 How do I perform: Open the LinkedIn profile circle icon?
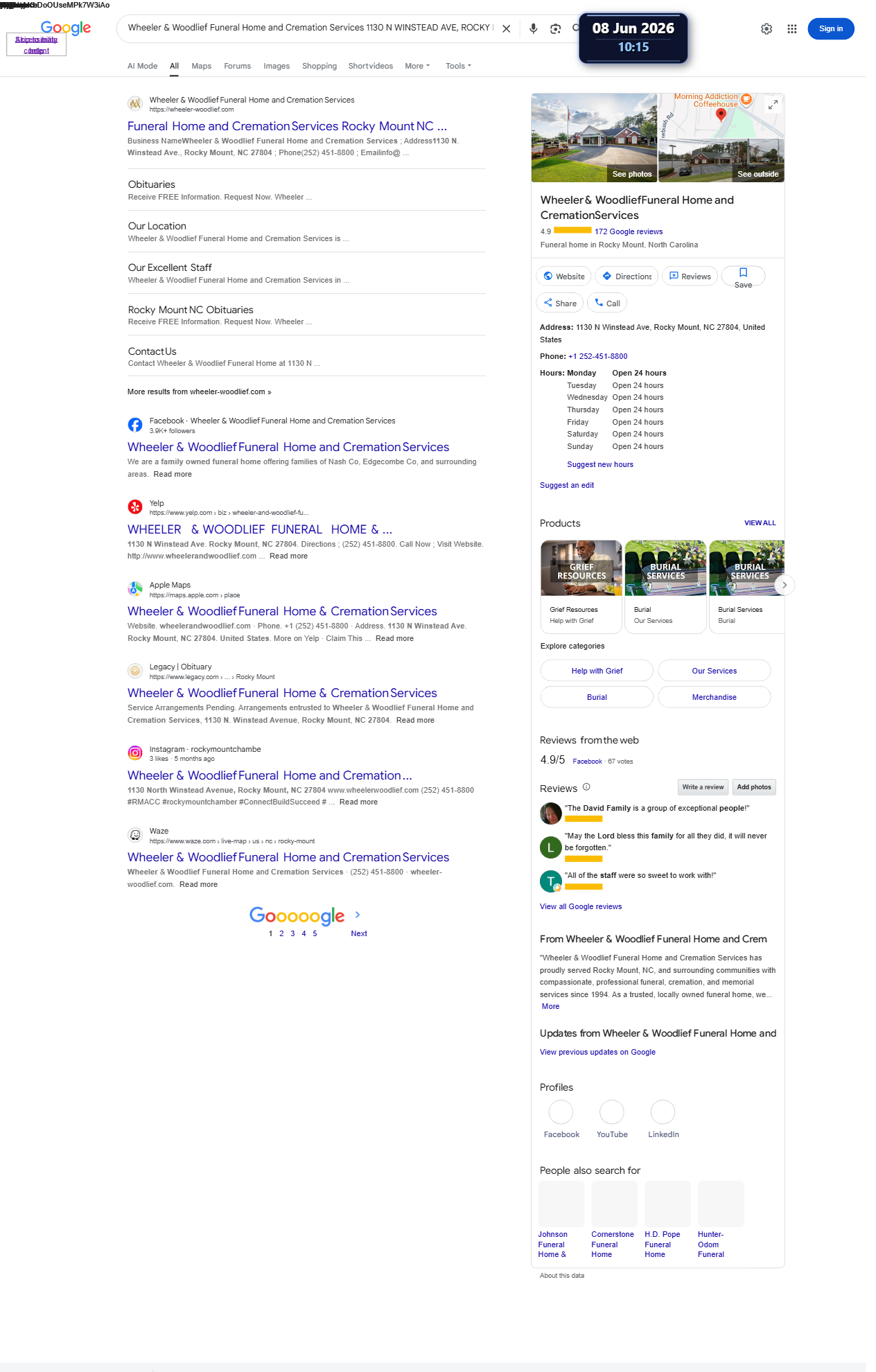pos(663,1112)
